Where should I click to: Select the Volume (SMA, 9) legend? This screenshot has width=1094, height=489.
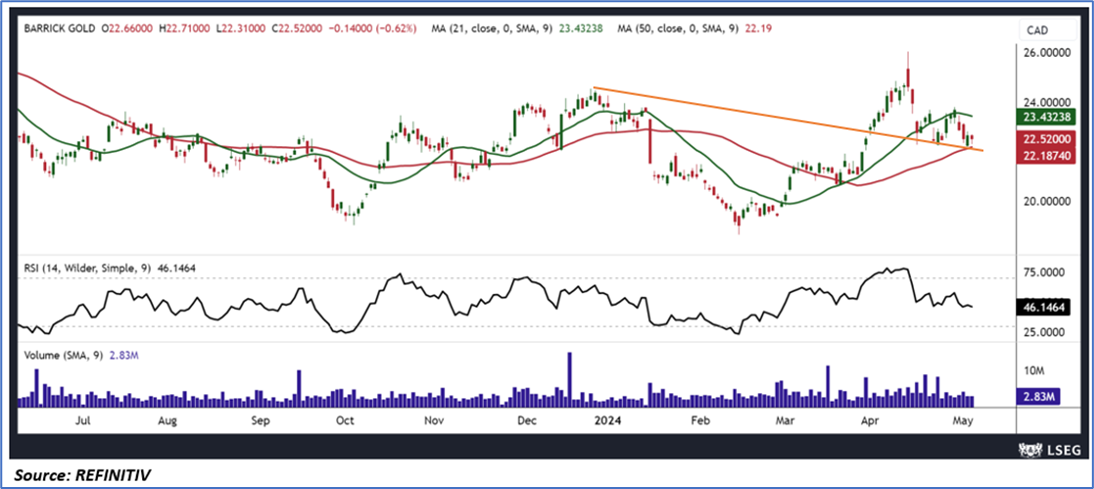(x=82, y=355)
